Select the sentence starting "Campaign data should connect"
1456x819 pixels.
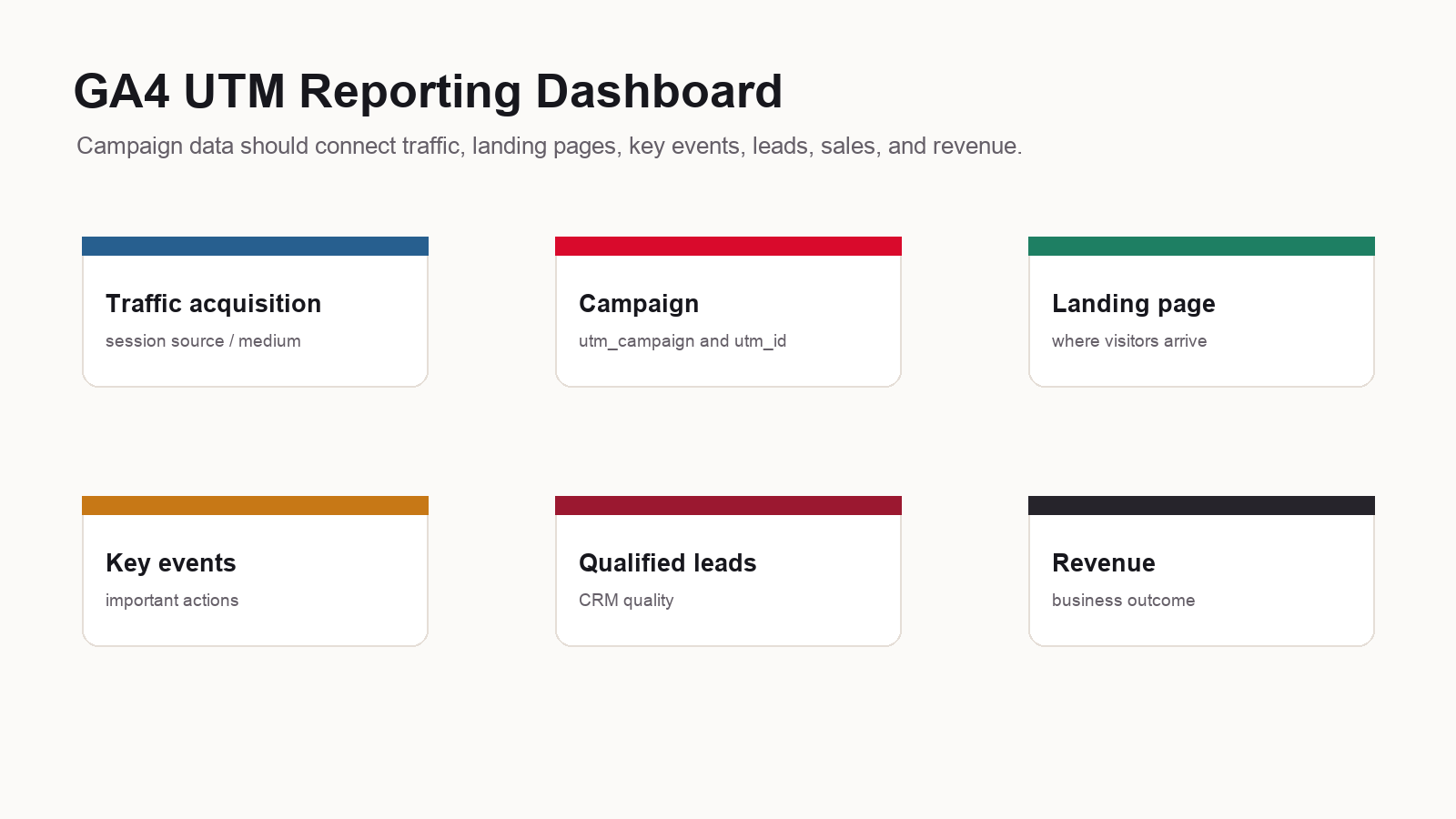550,147
